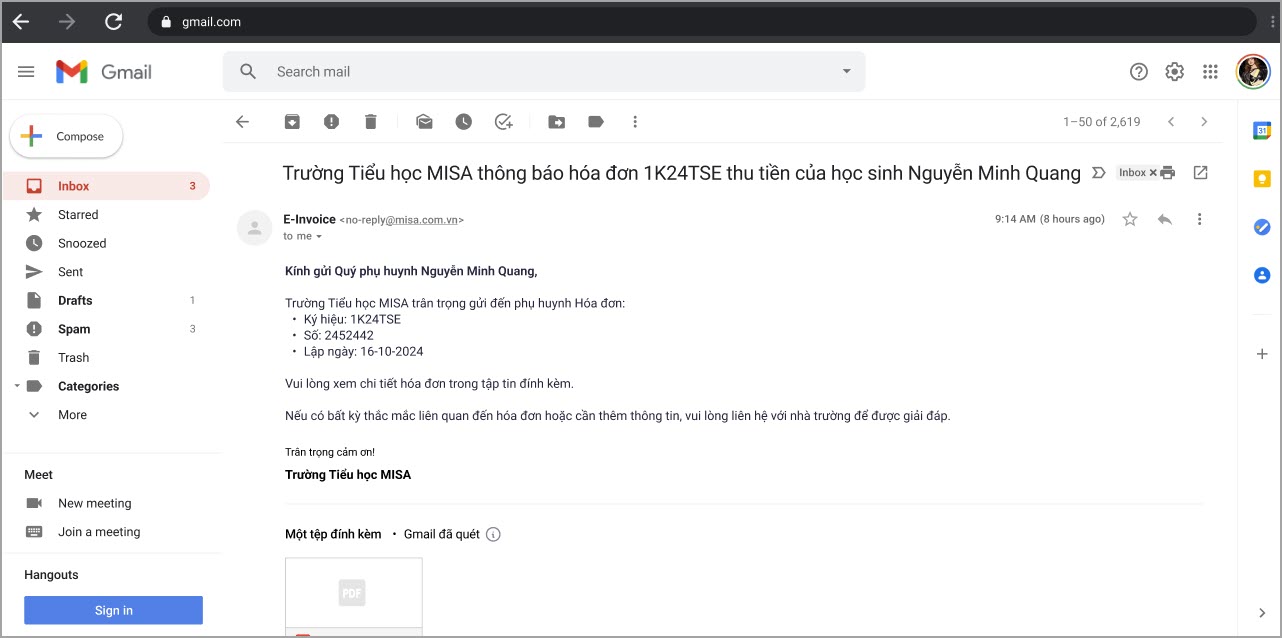Start a New meeting

[94, 503]
